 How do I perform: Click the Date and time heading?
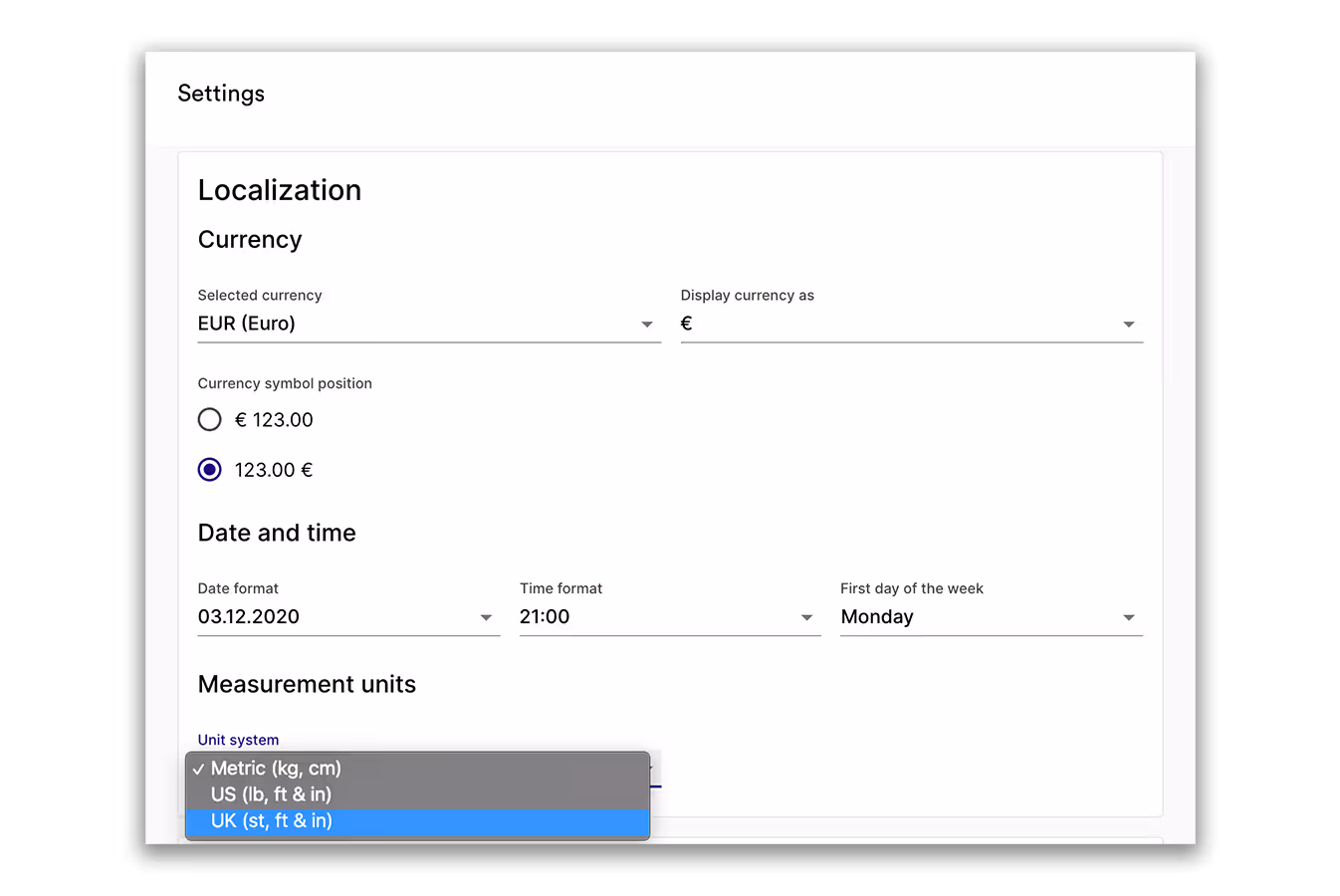tap(277, 533)
